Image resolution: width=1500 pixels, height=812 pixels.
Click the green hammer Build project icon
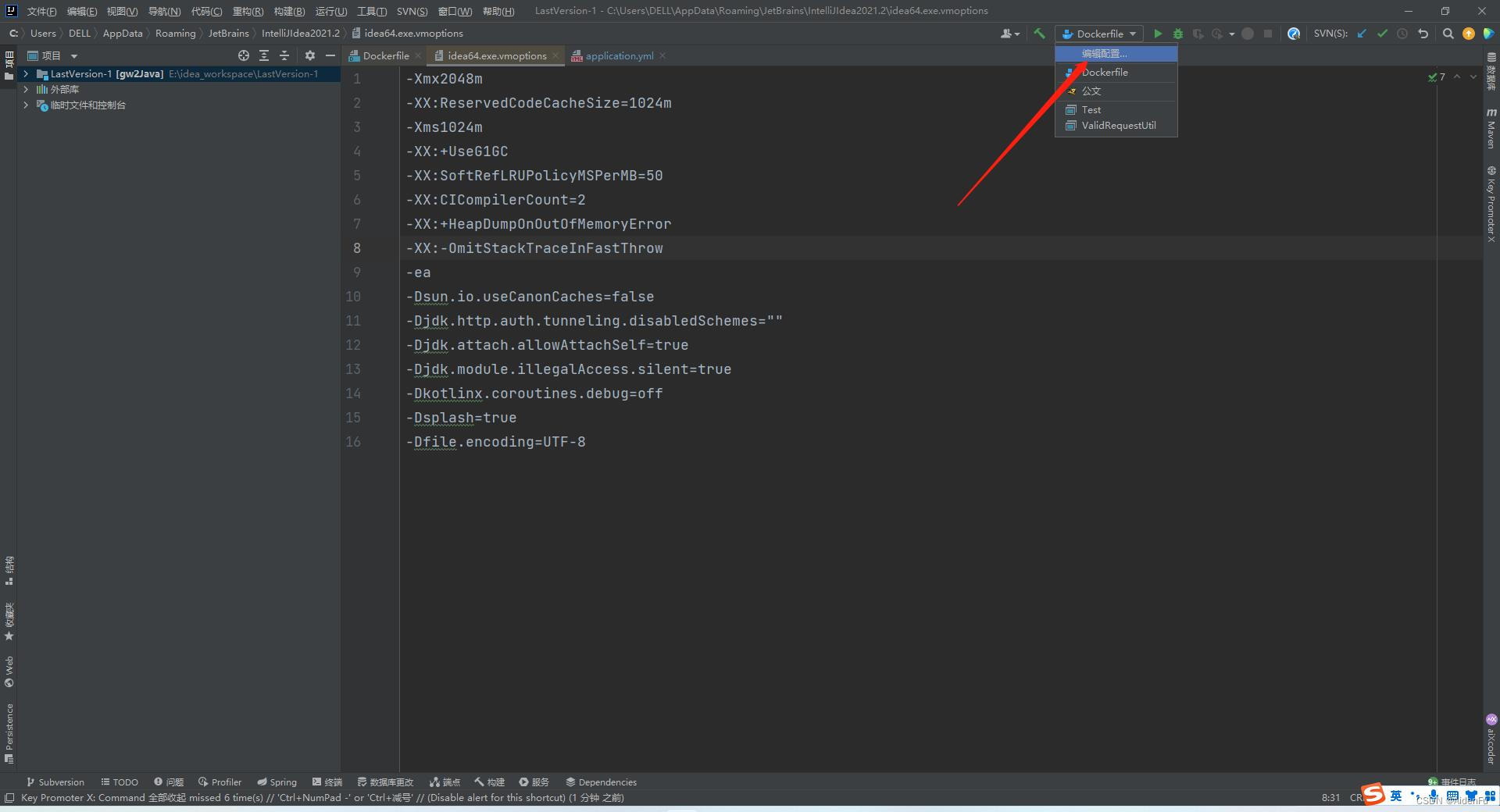[x=1039, y=34]
